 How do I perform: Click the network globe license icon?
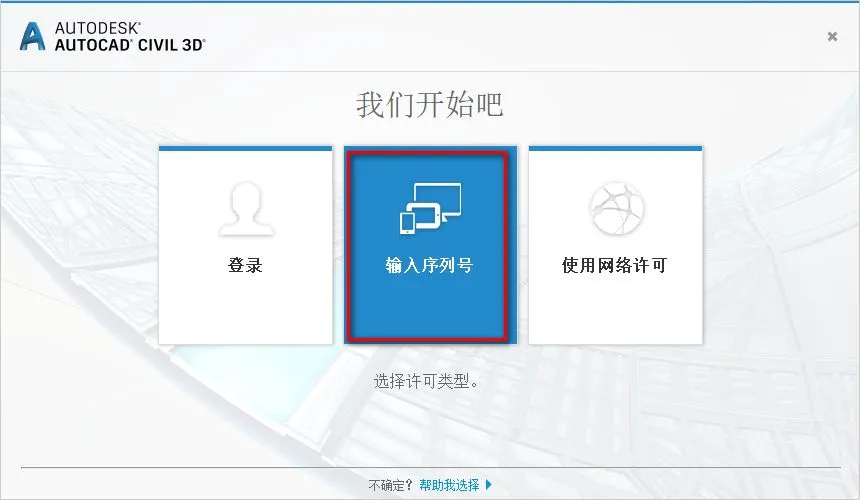click(616, 208)
